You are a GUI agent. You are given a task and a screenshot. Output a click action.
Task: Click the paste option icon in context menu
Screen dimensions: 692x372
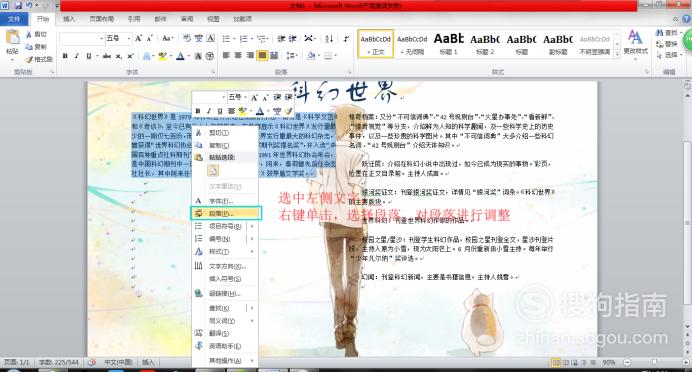tap(213, 170)
